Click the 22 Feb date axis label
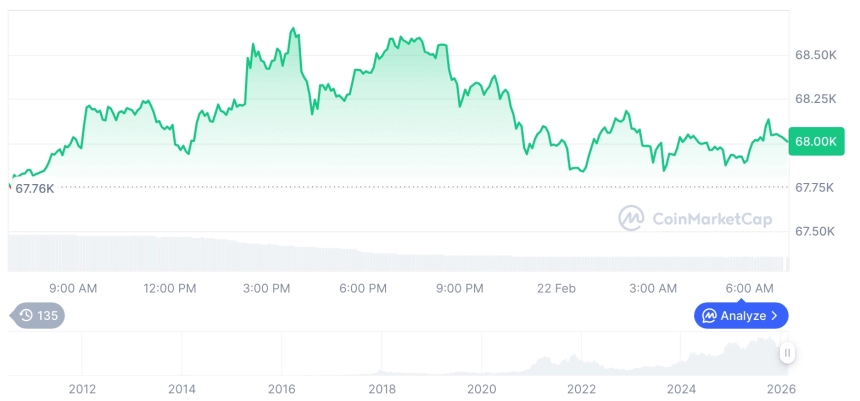This screenshot has width=860, height=401. coord(556,288)
